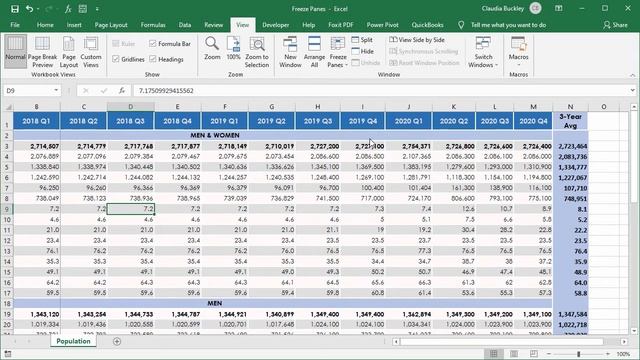640x360 pixels.
Task: Open Customize Quick Access Toolbar dropdown
Action: [x=97, y=9]
